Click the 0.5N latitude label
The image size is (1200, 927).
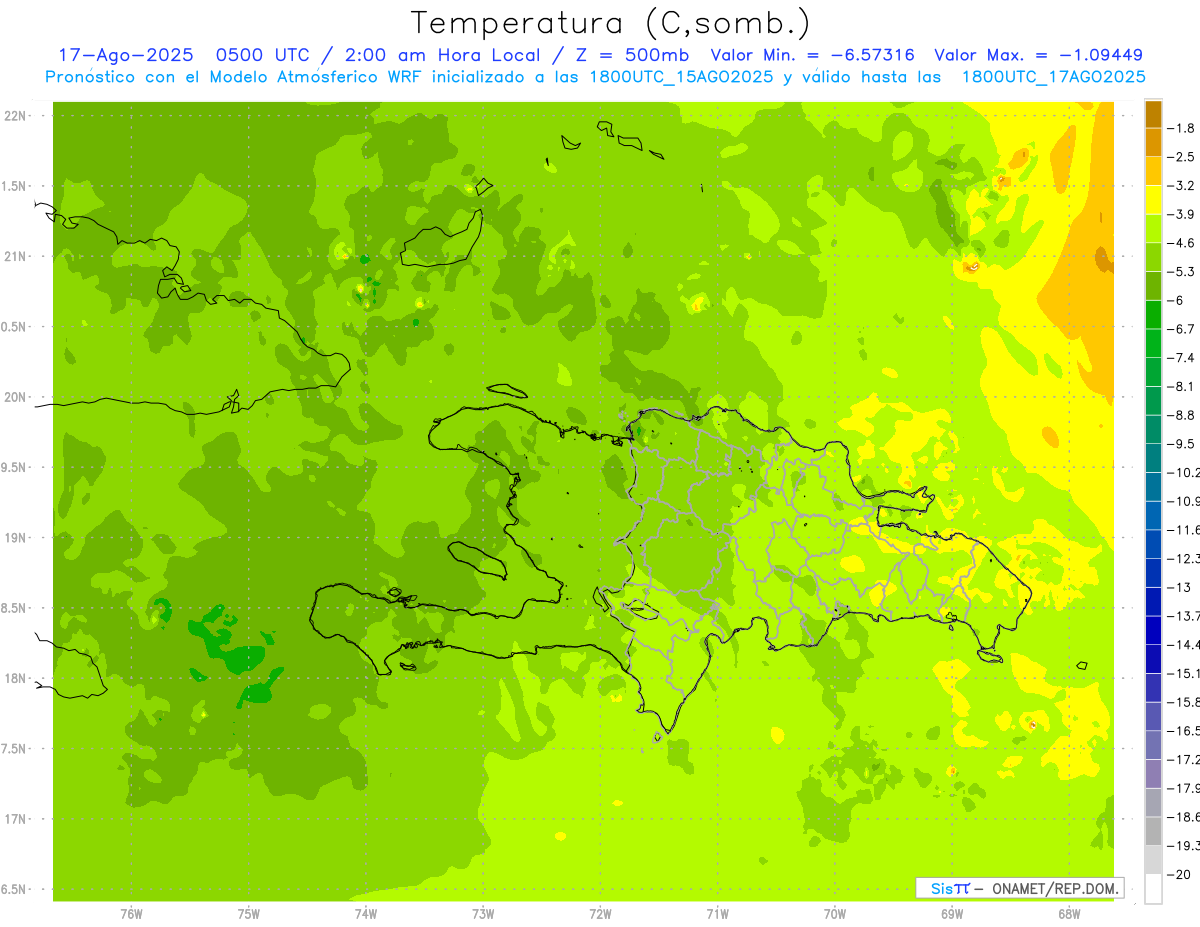(15, 327)
